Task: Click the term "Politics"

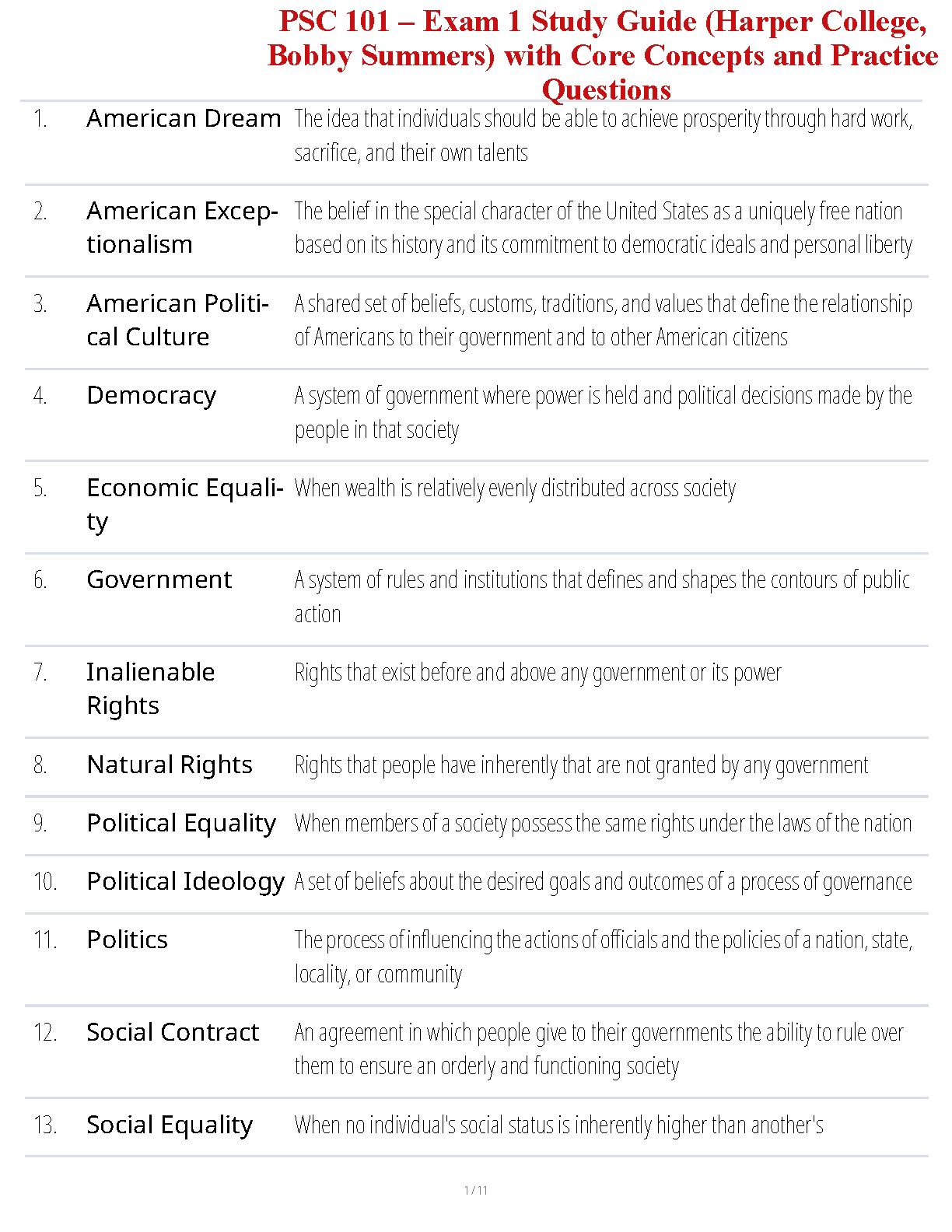Action: coord(128,940)
